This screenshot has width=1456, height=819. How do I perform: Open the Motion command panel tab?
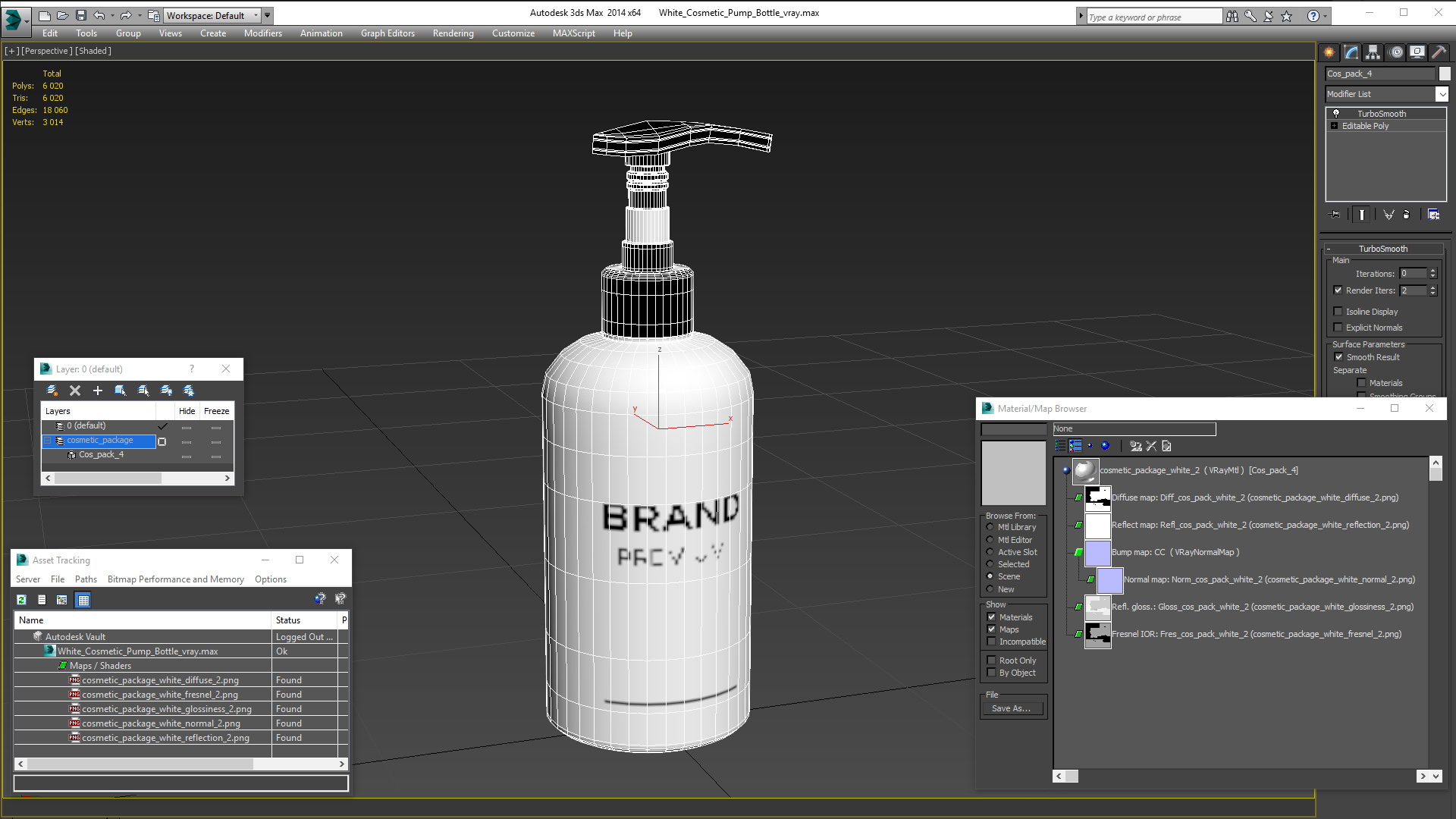pyautogui.click(x=1396, y=52)
